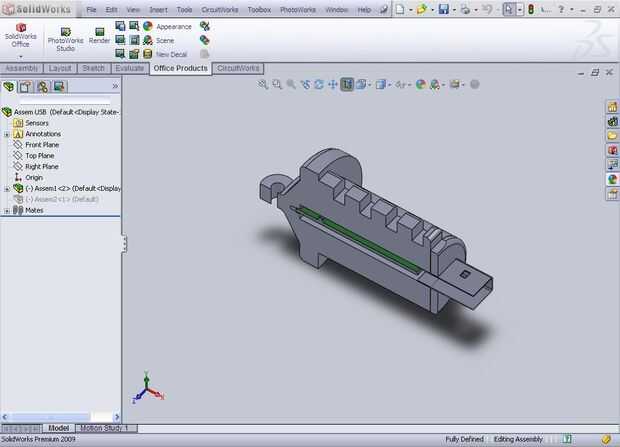Viewport: 620px width, 447px height.
Task: Open the ConfigurationManager tab
Action: pos(42,86)
